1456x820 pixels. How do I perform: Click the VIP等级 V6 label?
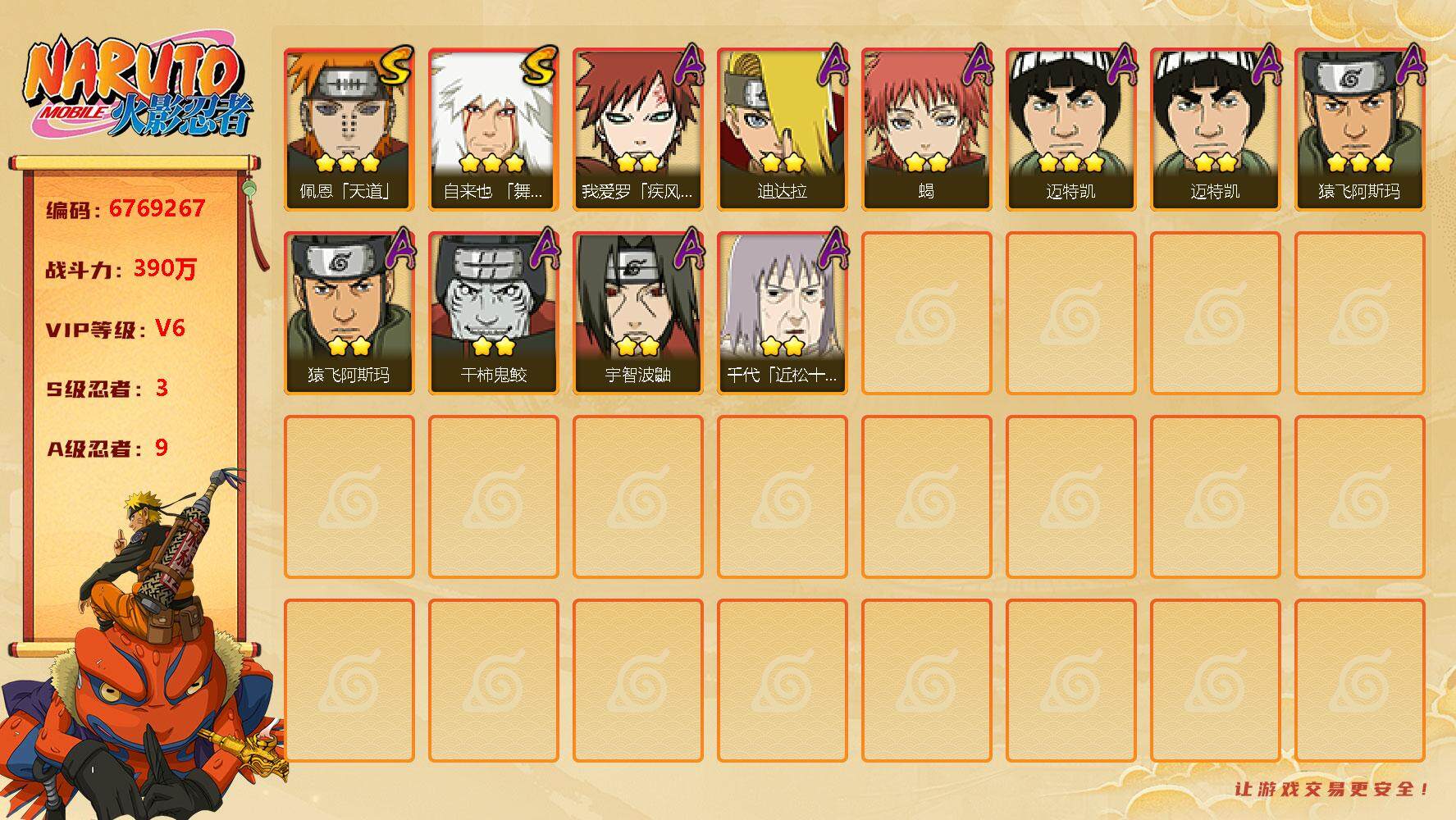(x=116, y=329)
